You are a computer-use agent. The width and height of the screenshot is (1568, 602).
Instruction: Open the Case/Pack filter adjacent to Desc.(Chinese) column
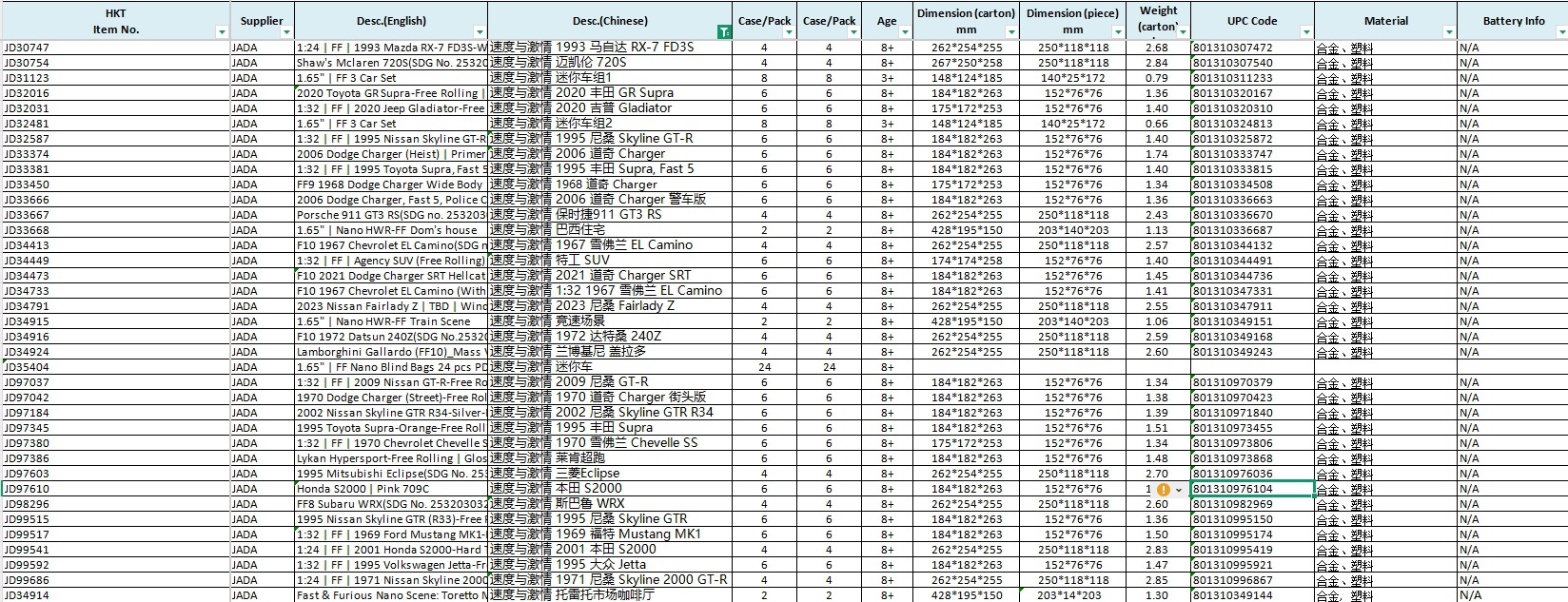coord(788,32)
